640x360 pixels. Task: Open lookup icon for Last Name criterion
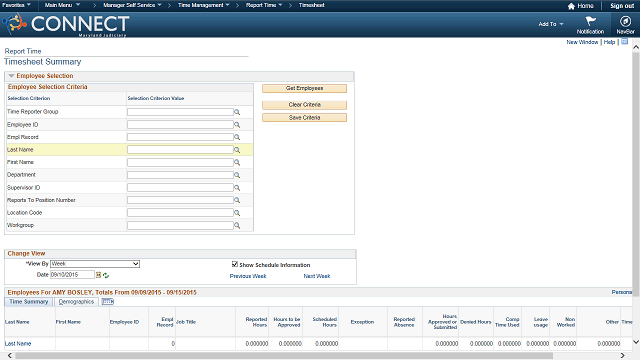point(237,150)
